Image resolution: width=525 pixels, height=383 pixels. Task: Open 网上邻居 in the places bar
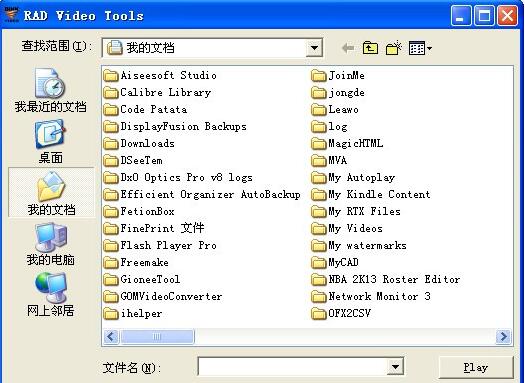[x=51, y=295]
